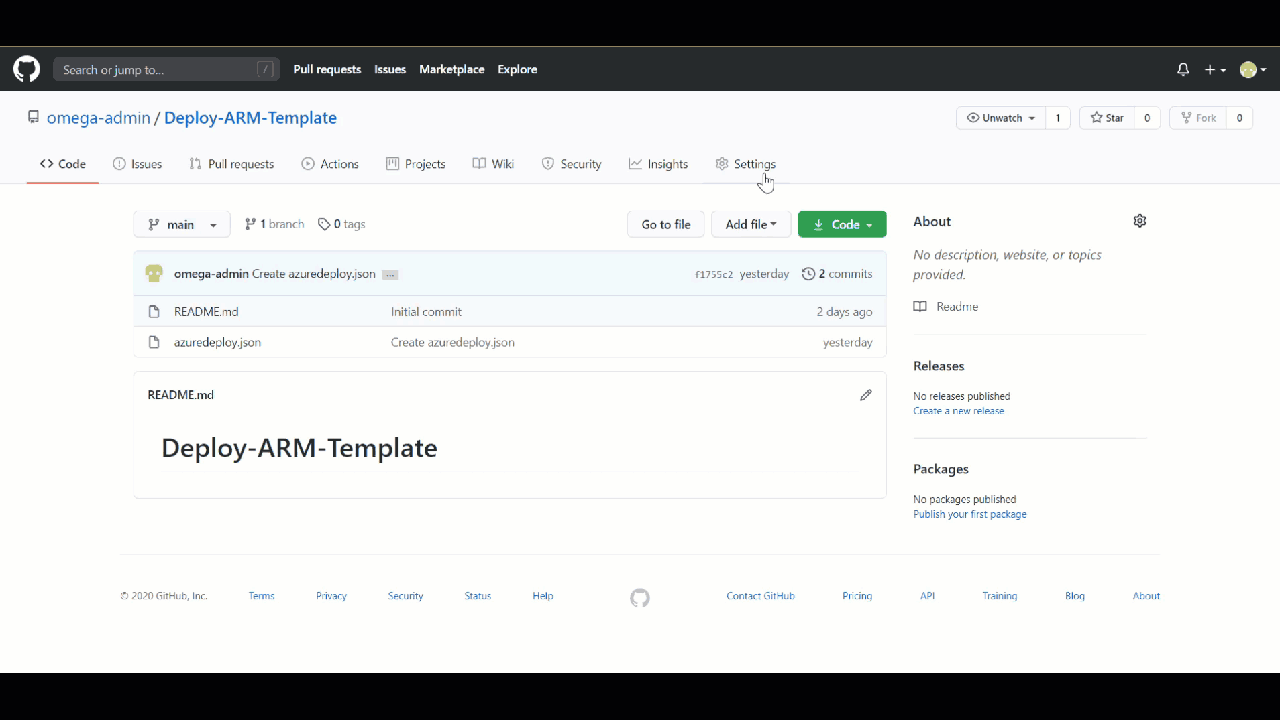The image size is (1280, 720).
Task: Click the Go to file button
Action: 665,224
